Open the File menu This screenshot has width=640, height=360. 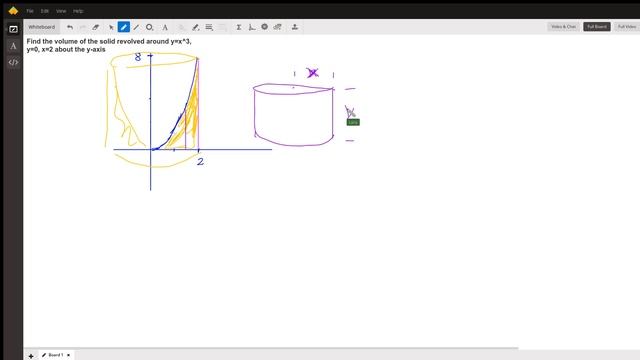30,11
